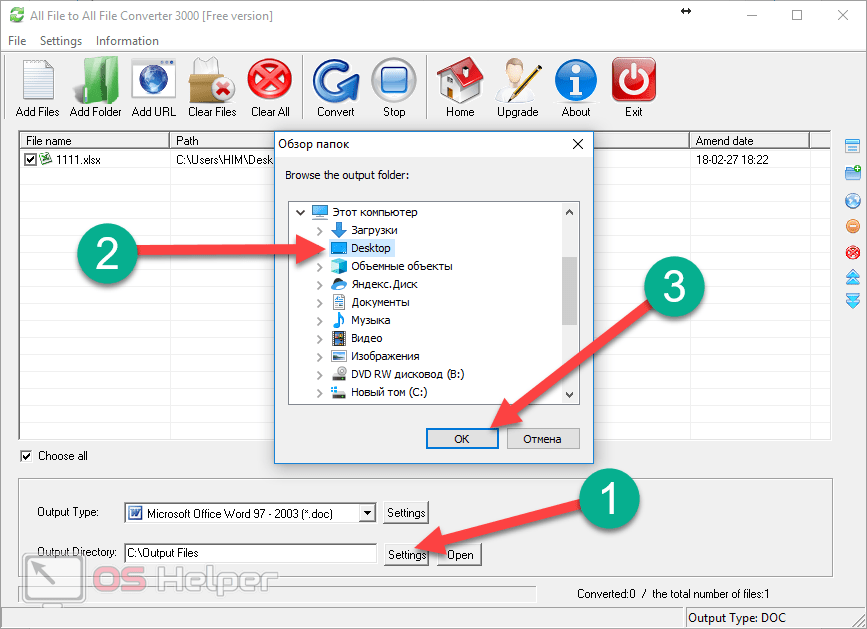Click the File name column header
Image resolution: width=867 pixels, height=629 pixels.
[95, 140]
